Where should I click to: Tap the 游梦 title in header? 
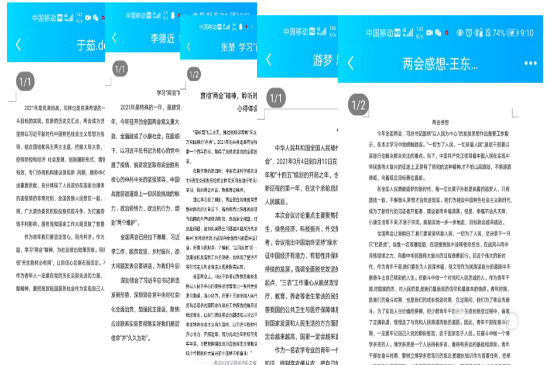[322, 61]
